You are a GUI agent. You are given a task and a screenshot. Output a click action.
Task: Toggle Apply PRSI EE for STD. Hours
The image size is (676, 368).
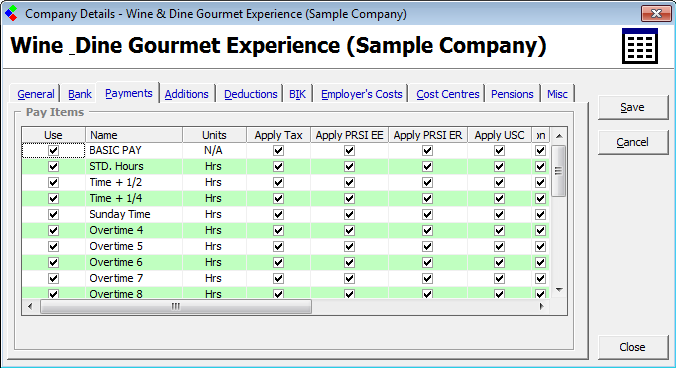(x=349, y=166)
